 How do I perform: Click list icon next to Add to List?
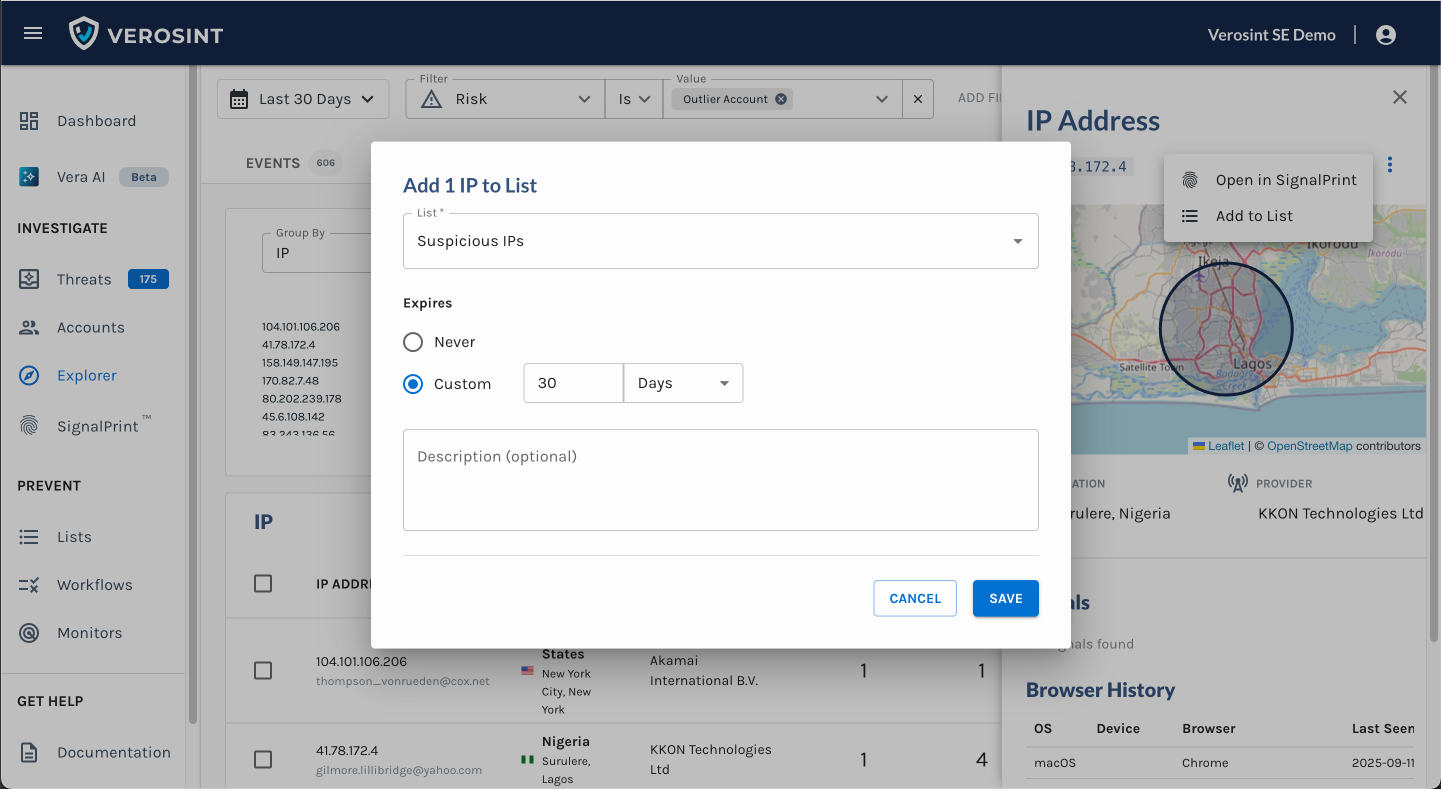[x=1190, y=216]
